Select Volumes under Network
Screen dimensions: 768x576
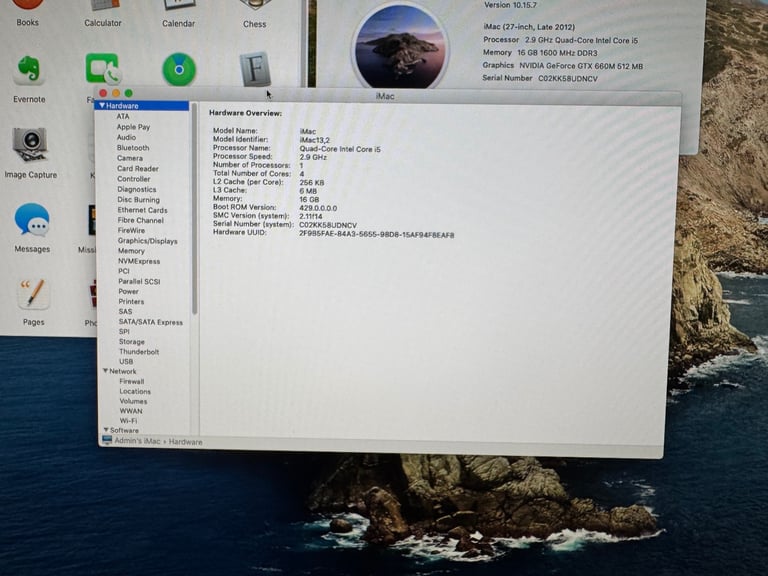coord(133,401)
